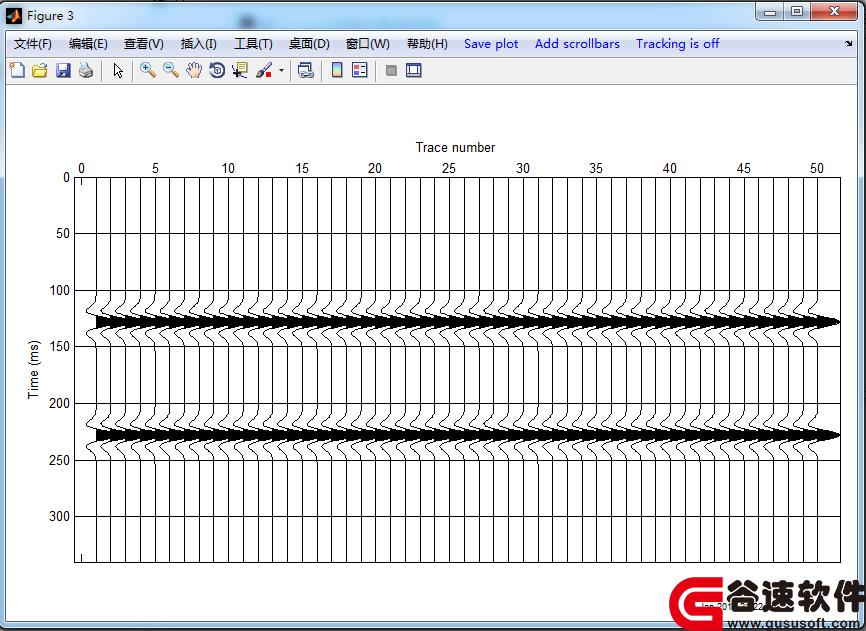Select the Pan hand tool
This screenshot has height=631, width=866.
tap(194, 70)
